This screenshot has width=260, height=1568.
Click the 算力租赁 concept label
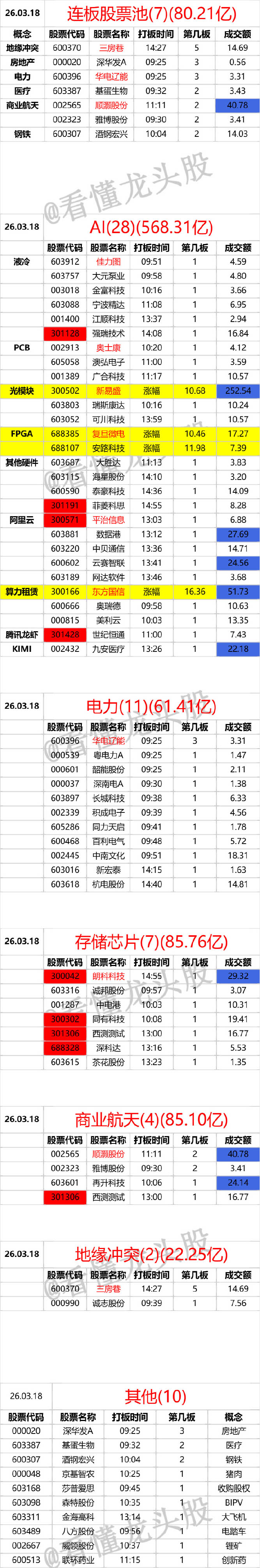pos(22,592)
